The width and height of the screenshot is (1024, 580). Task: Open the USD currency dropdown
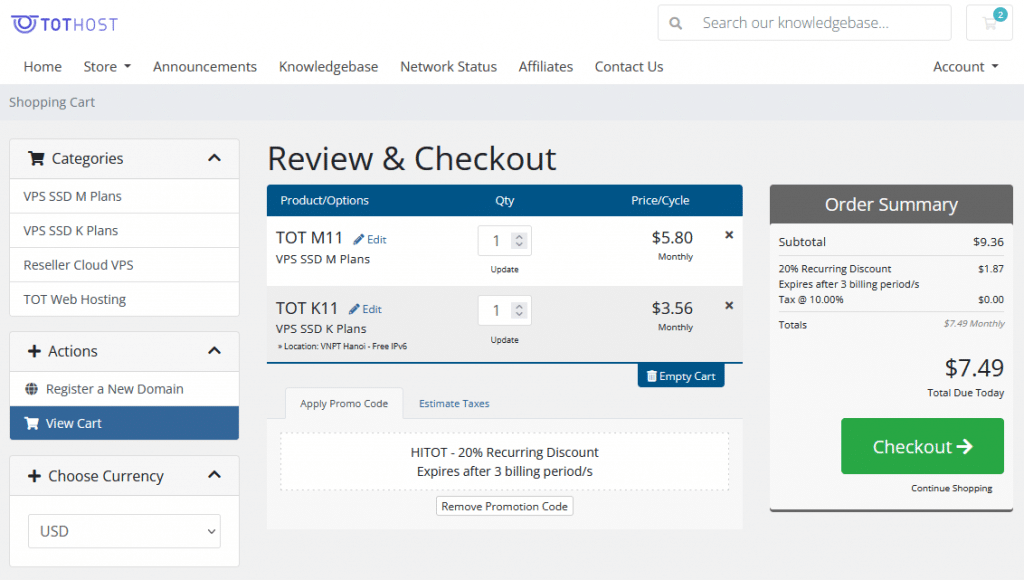124,531
